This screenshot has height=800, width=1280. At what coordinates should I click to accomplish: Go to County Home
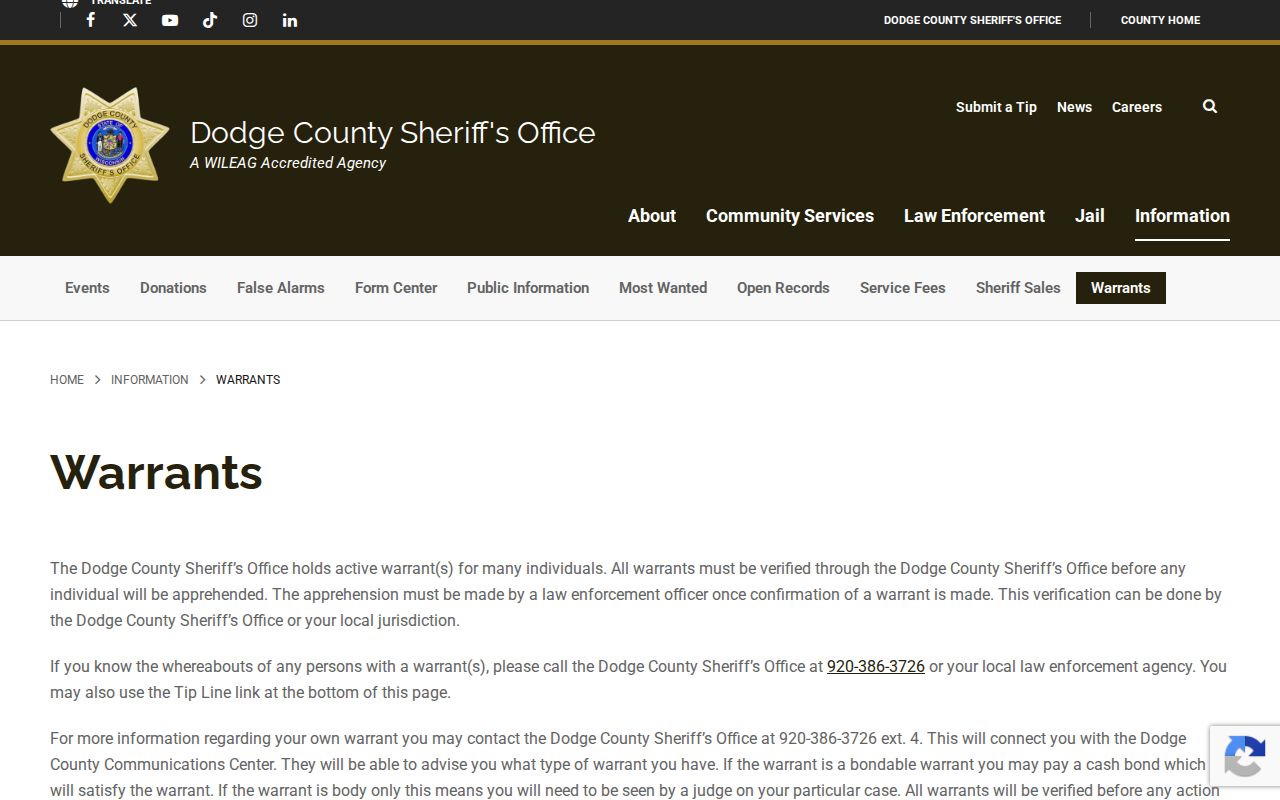[1160, 20]
